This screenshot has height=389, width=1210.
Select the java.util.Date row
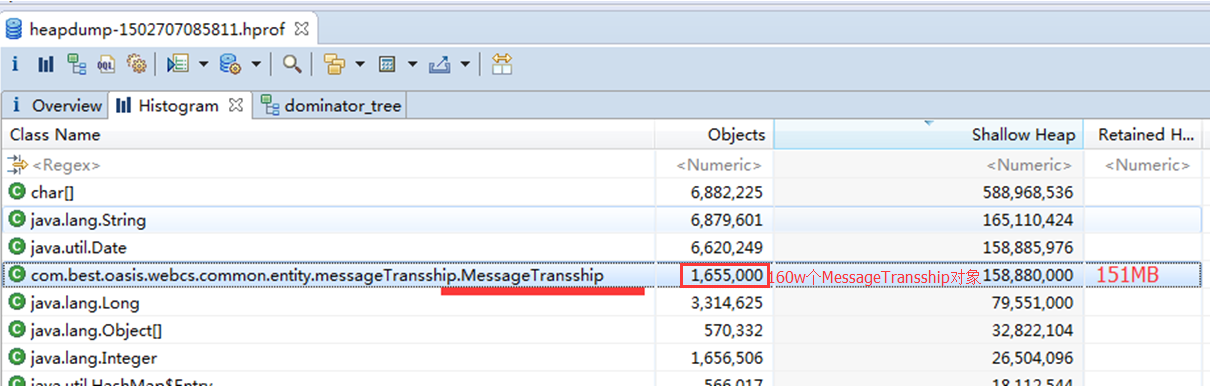tap(602, 247)
